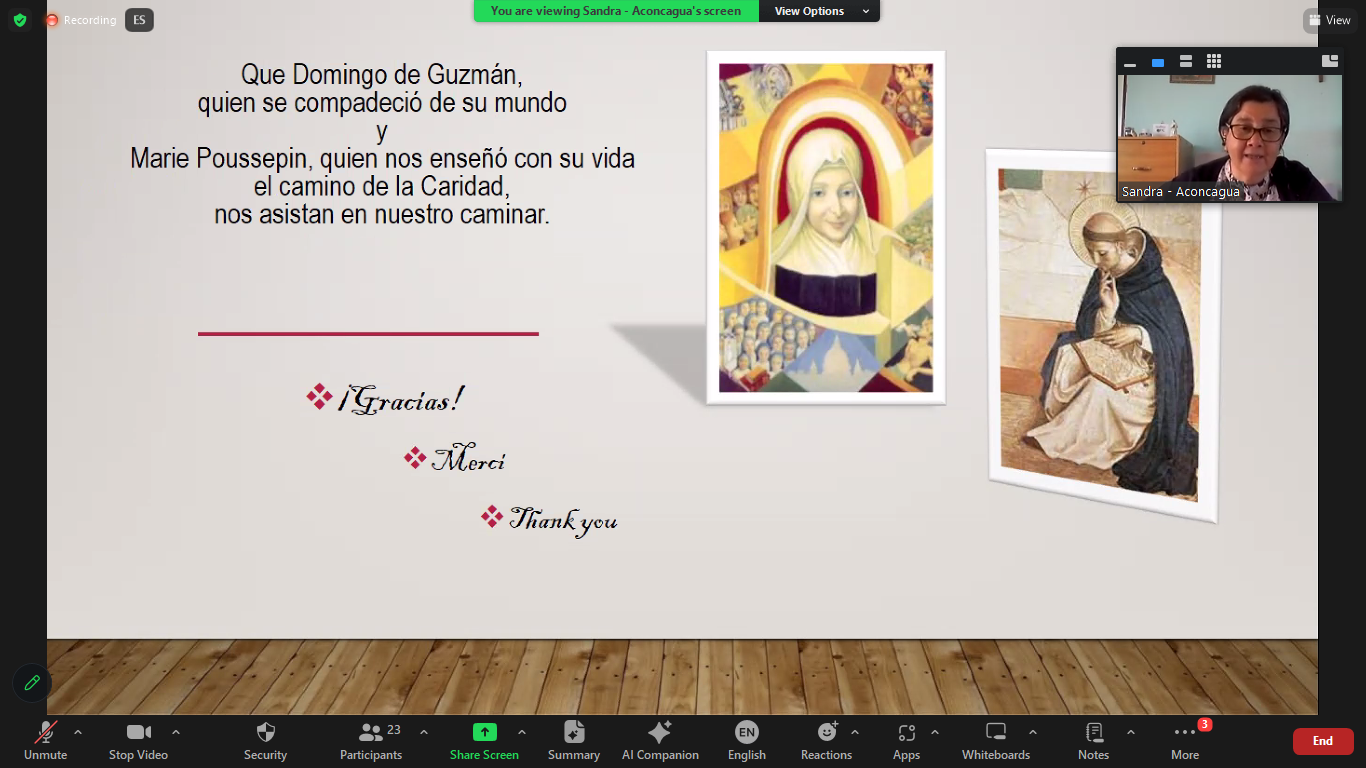Click the ES language badge

tap(139, 20)
